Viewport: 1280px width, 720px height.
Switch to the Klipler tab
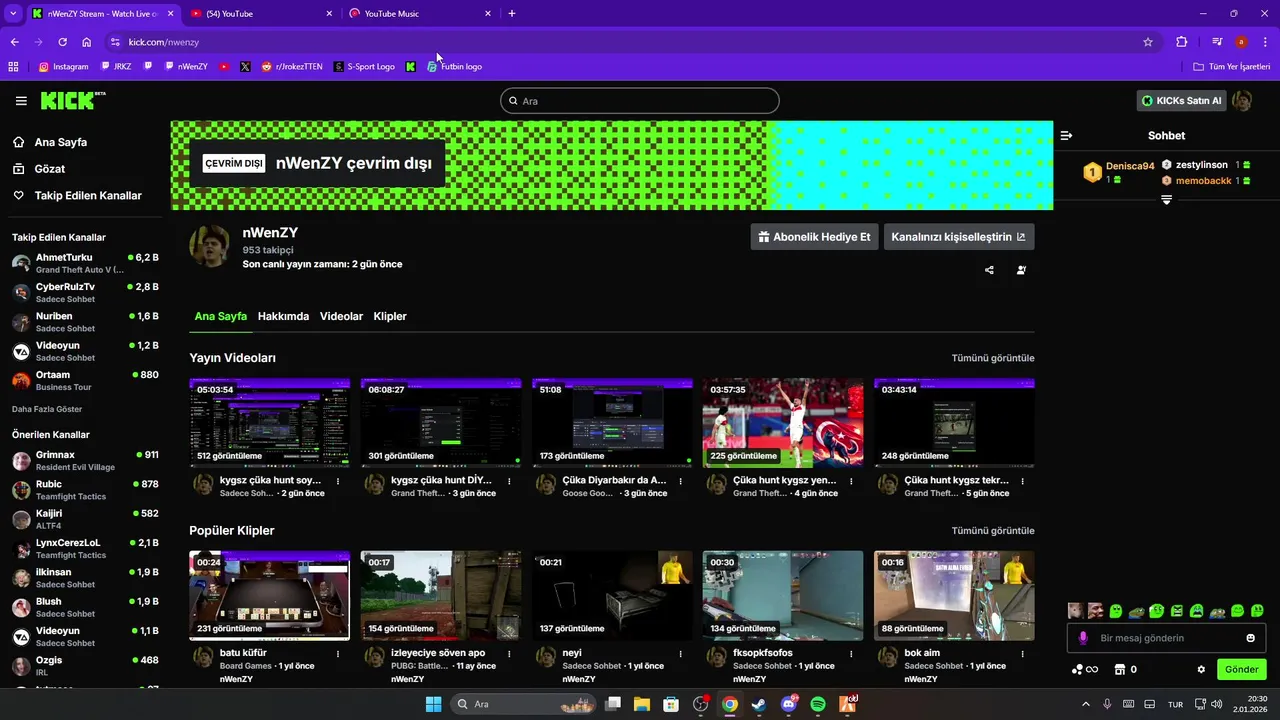390,316
